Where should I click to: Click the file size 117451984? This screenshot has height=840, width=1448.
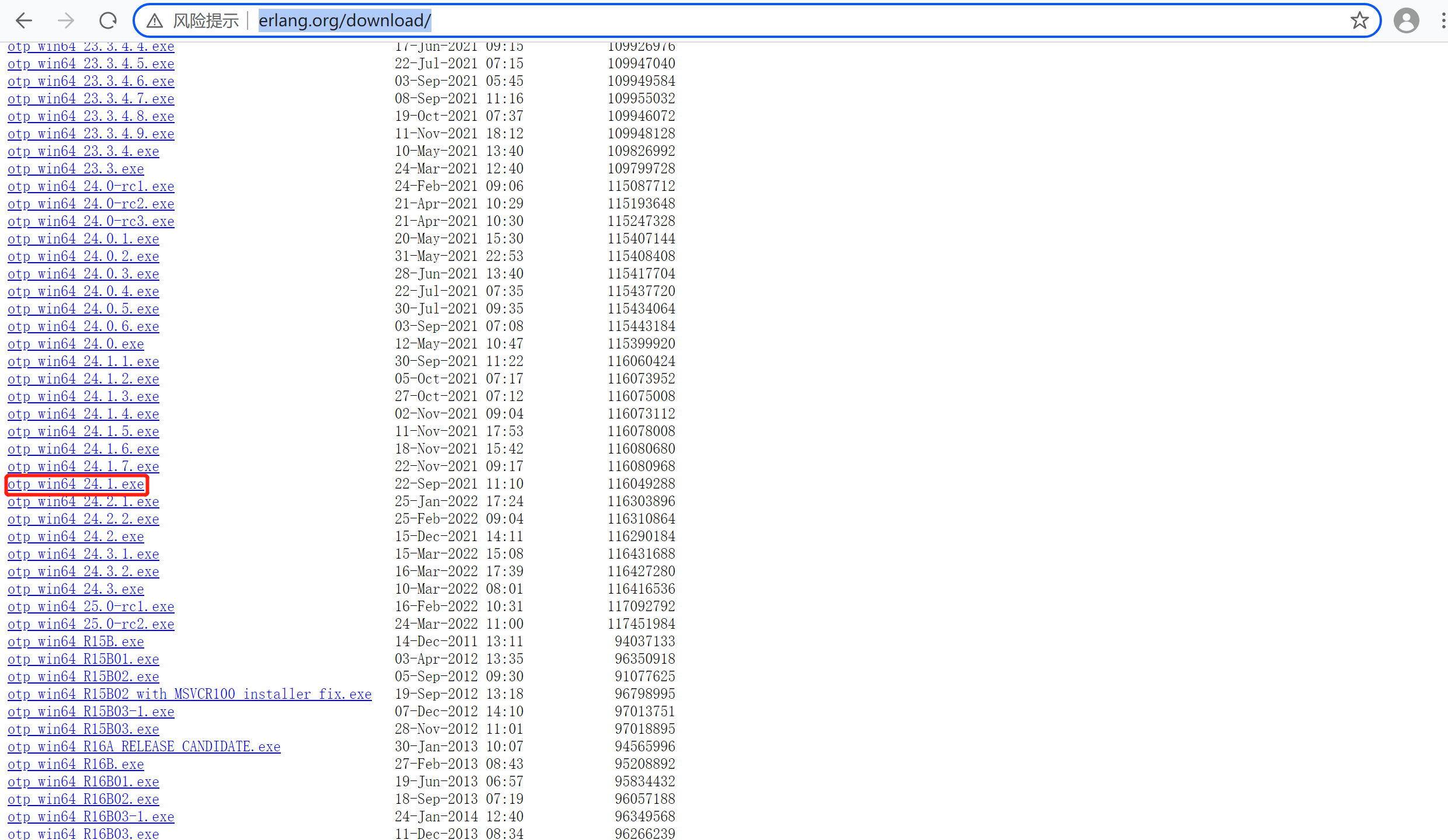coord(641,624)
